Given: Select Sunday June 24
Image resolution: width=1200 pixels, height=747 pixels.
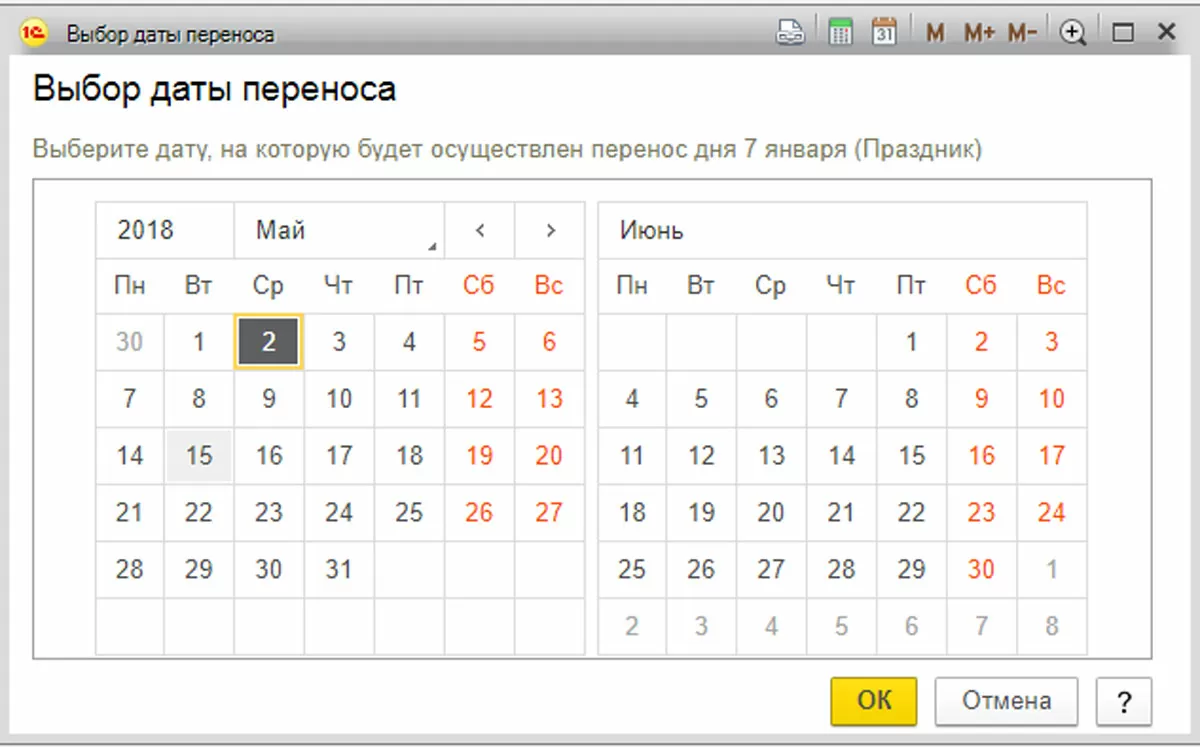Looking at the screenshot, I should (1051, 513).
